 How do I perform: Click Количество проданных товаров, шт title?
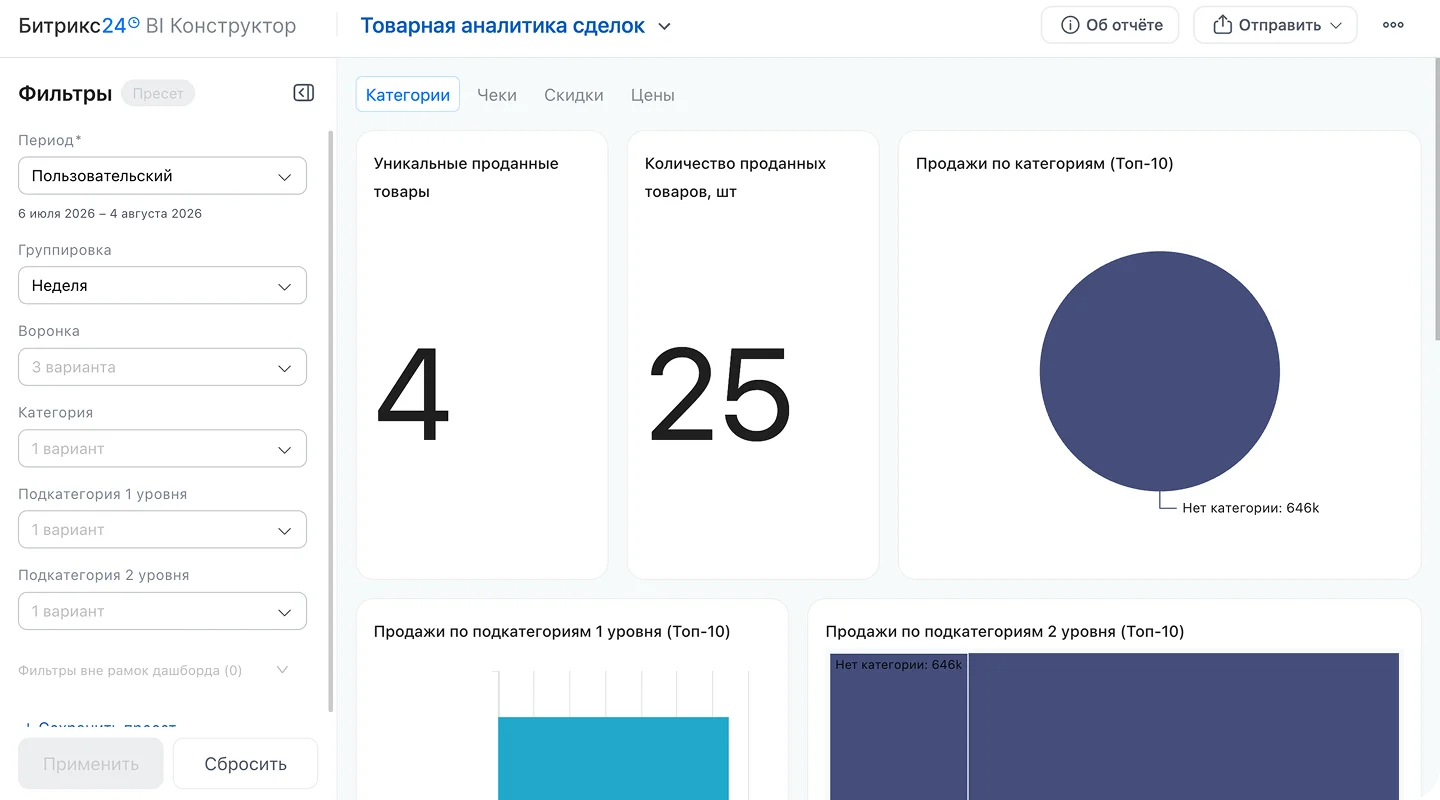pyautogui.click(x=735, y=177)
